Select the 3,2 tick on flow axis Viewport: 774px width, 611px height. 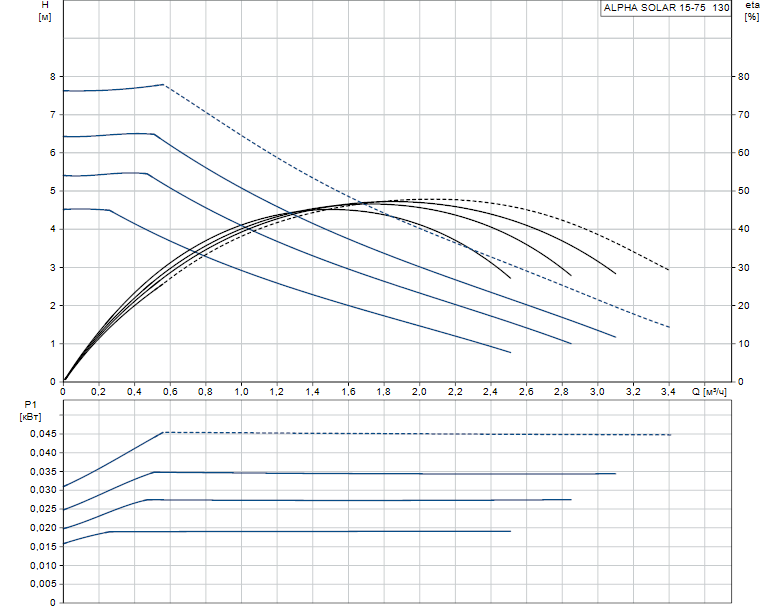[x=633, y=392]
